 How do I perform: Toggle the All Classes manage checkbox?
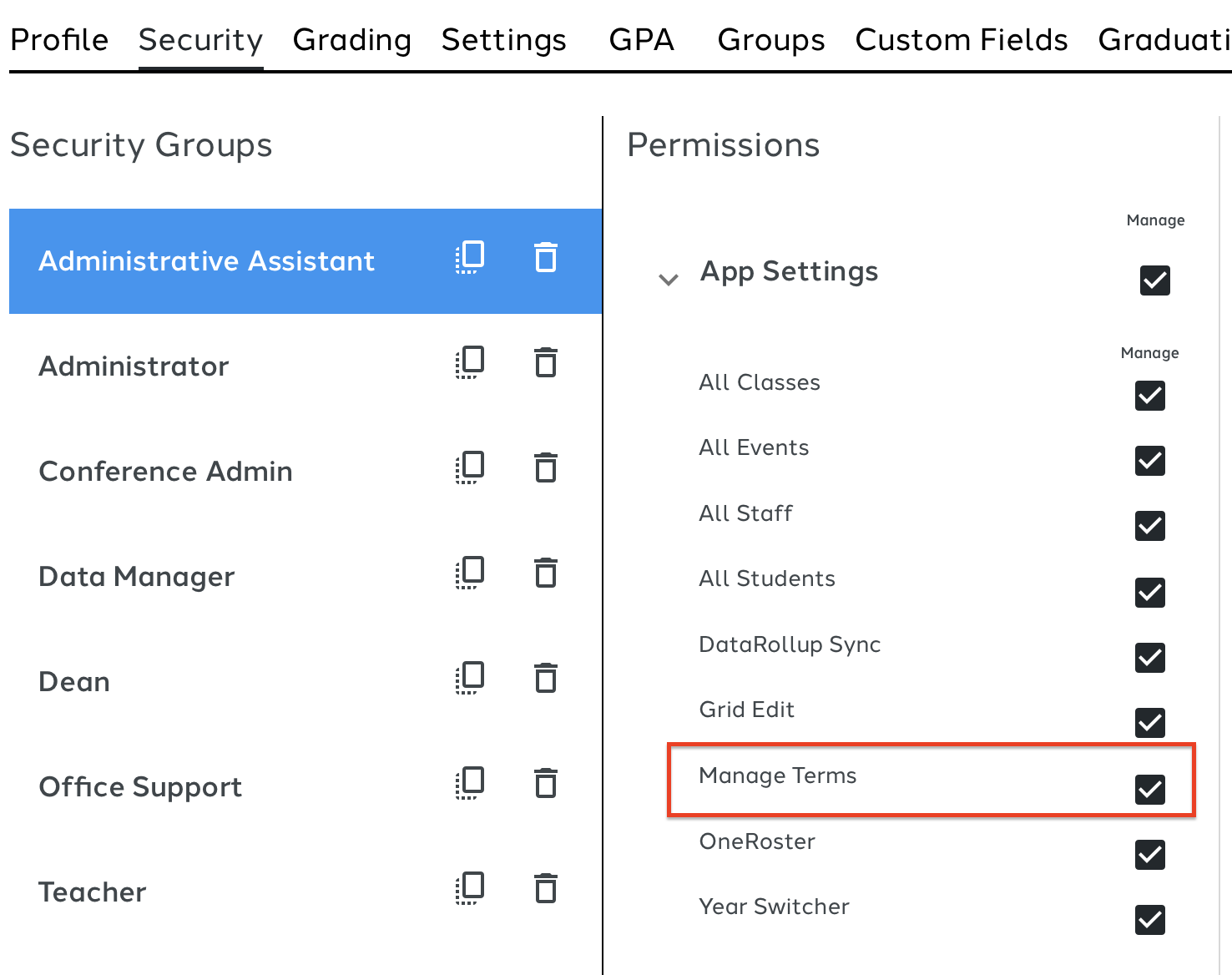point(1149,396)
